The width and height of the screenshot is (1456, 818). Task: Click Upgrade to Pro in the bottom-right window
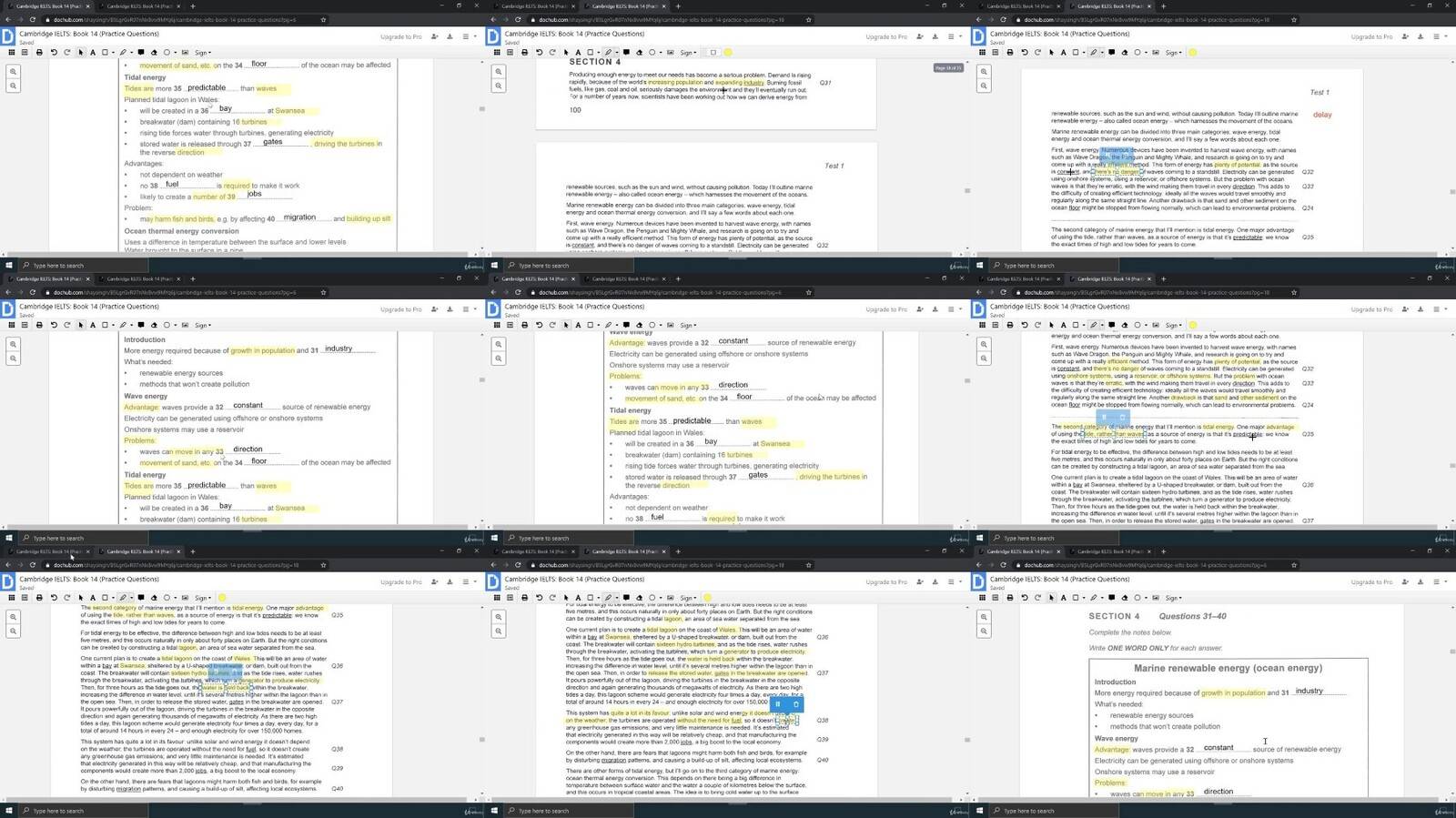tap(1371, 582)
